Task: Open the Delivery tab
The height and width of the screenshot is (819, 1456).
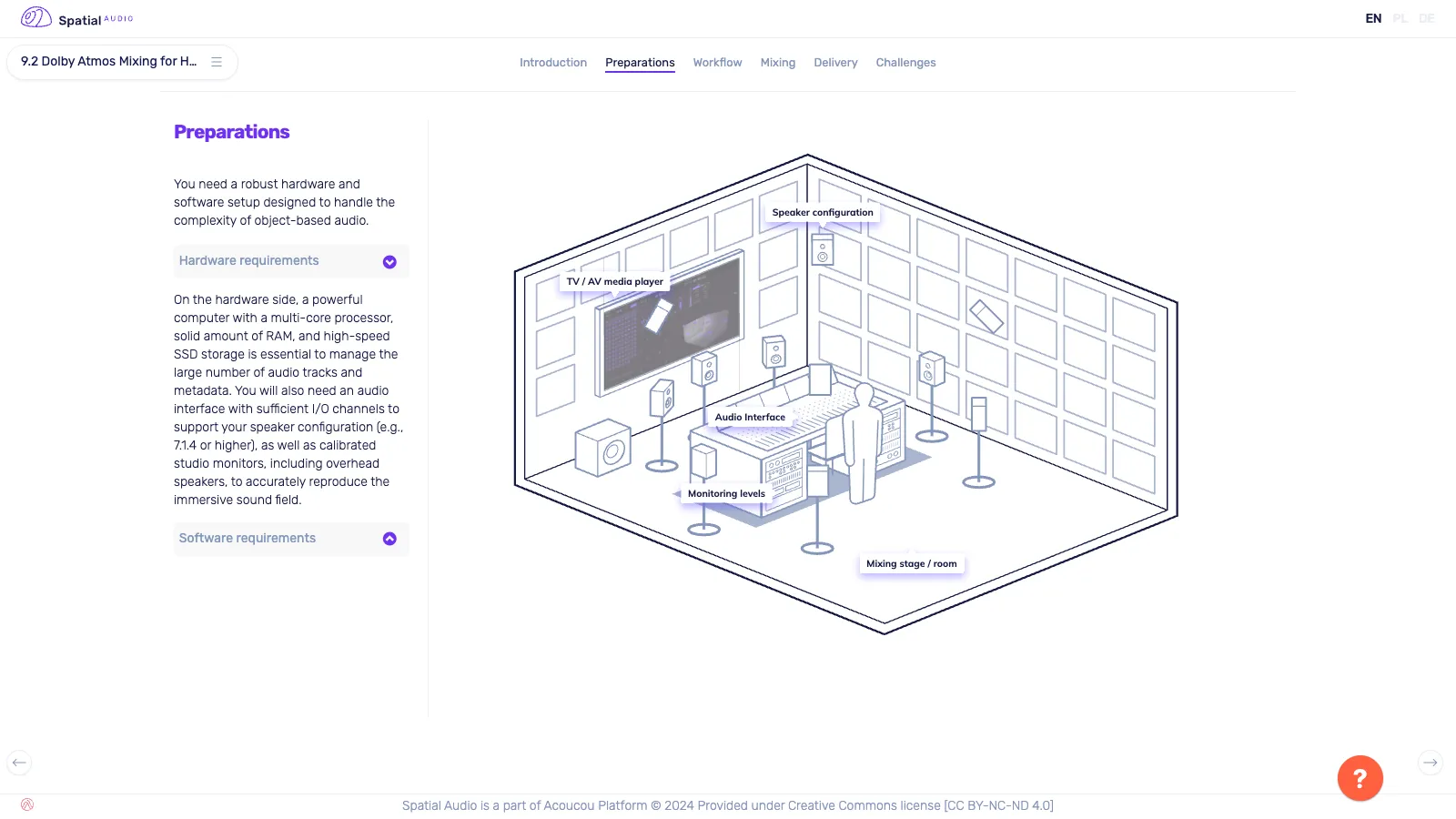Action: point(835,63)
